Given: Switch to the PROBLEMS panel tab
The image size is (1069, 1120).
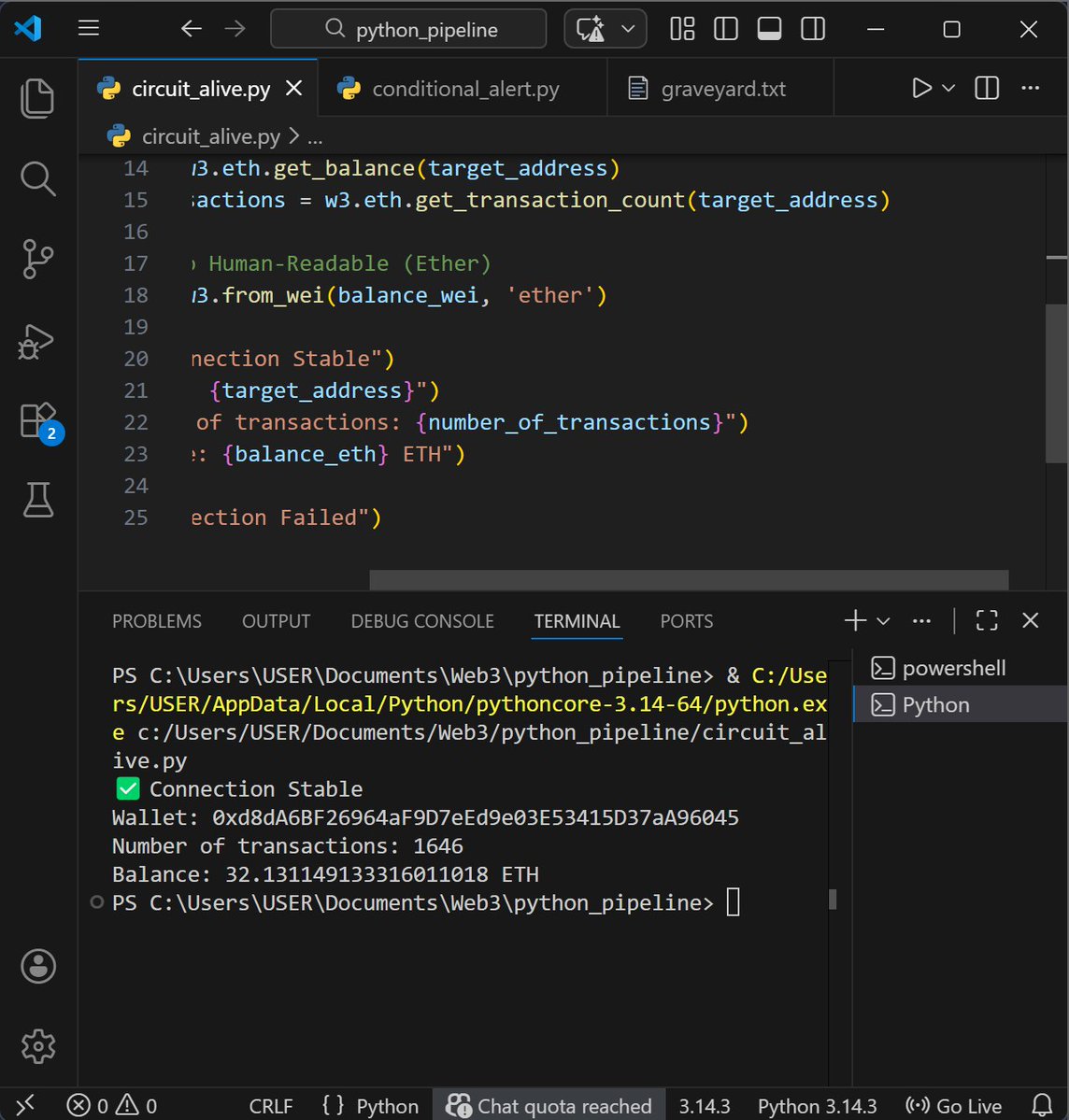Looking at the screenshot, I should 156,620.
